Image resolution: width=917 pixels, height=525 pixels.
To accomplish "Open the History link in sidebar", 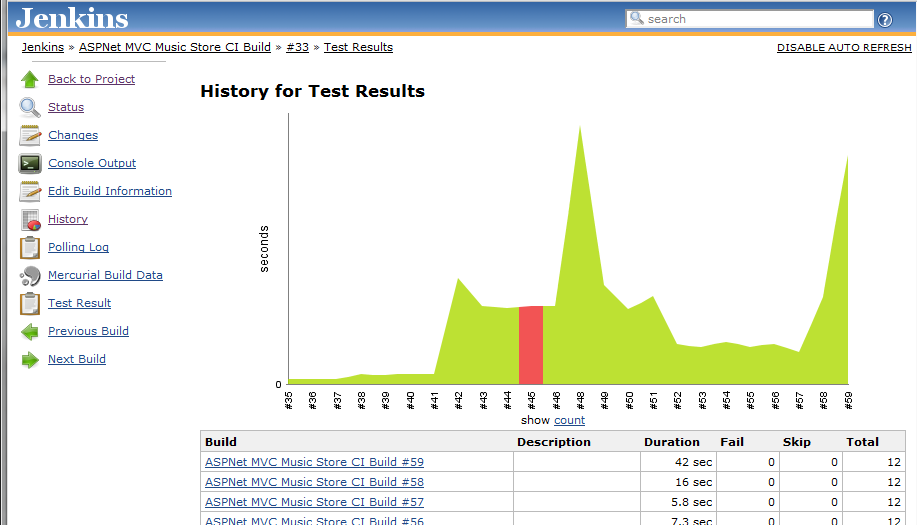I will click(x=68, y=219).
